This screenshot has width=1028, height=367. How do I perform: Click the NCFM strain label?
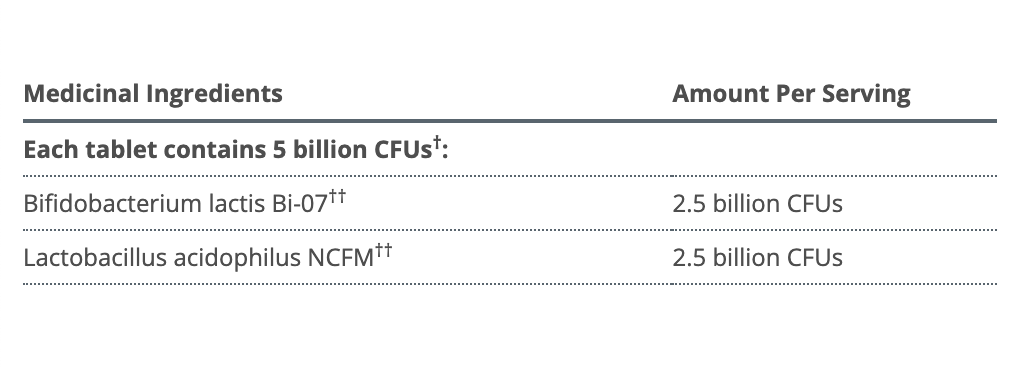click(x=341, y=258)
